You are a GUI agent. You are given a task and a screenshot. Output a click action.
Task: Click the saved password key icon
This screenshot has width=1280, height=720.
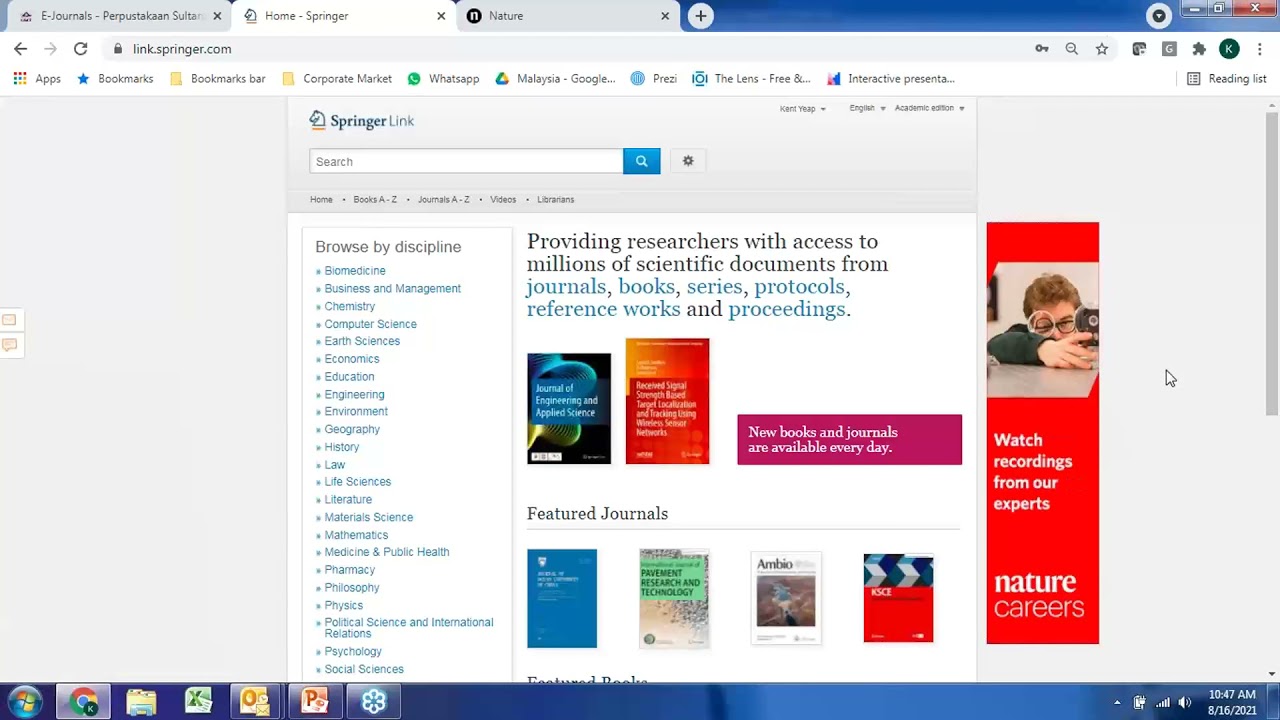click(x=1042, y=49)
